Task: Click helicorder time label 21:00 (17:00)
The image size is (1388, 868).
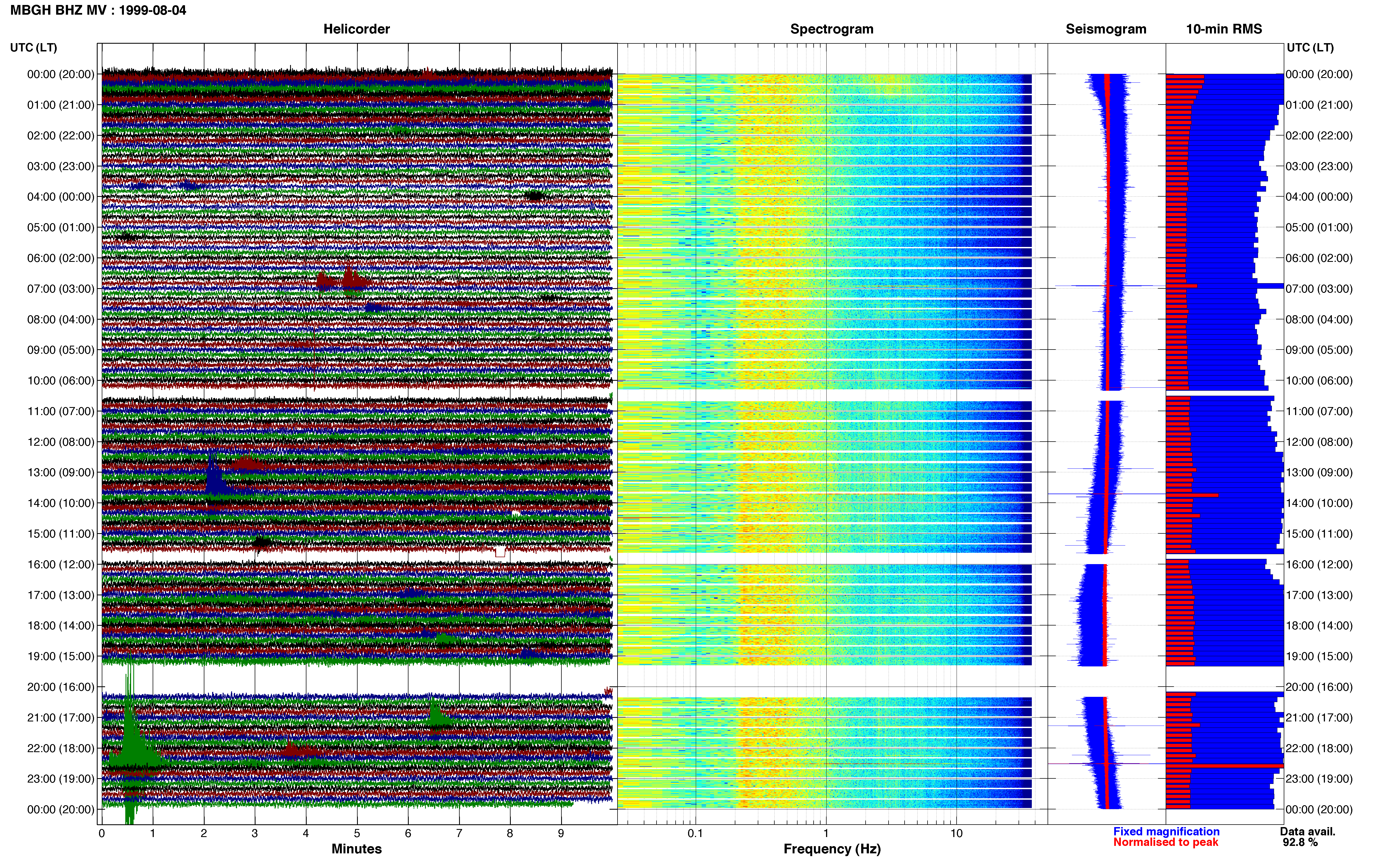Action: (61, 717)
